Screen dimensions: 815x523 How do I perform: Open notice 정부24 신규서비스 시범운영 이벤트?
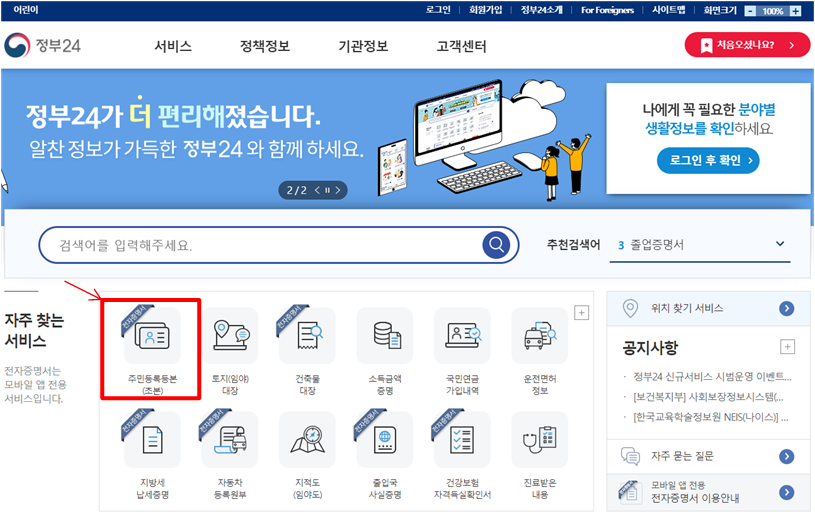712,376
